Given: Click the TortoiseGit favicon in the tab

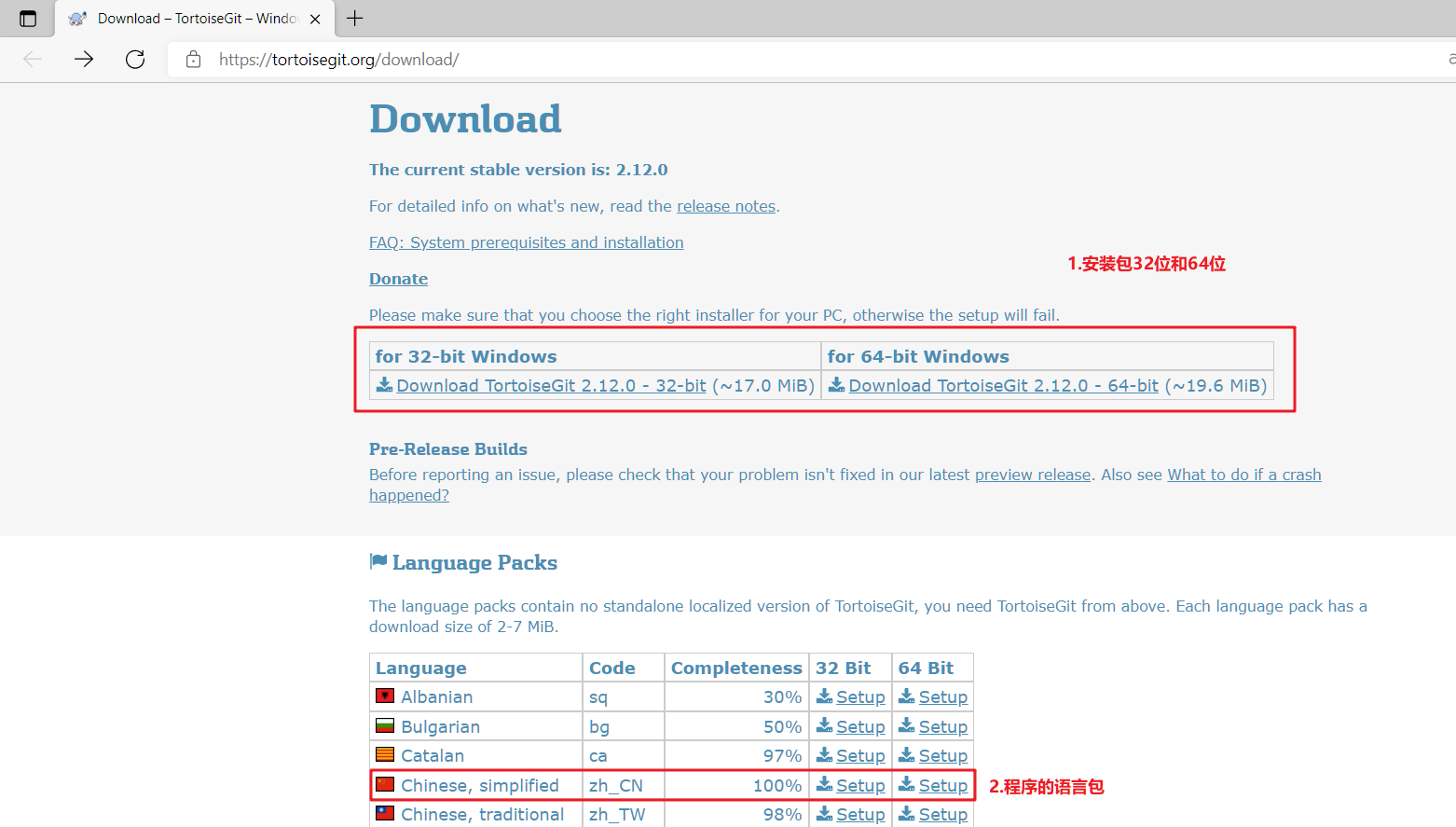Looking at the screenshot, I should [77, 19].
